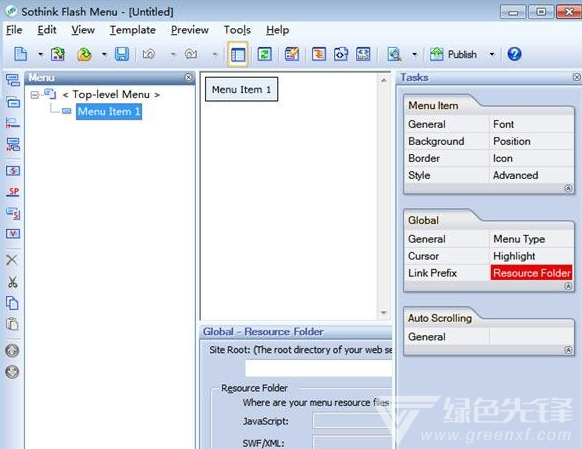Screen dimensions: 582x449
Task: Click the Delete X sidebar icon
Action: coord(12,260)
